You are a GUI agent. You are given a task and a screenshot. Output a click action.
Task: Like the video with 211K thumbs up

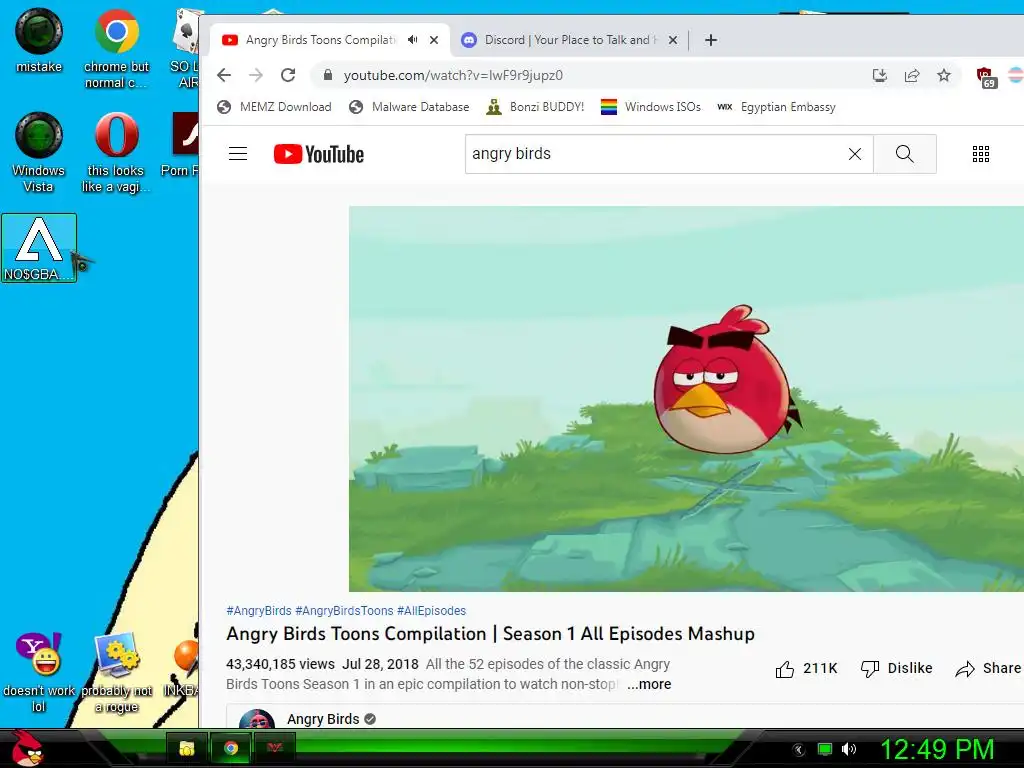[x=806, y=669]
